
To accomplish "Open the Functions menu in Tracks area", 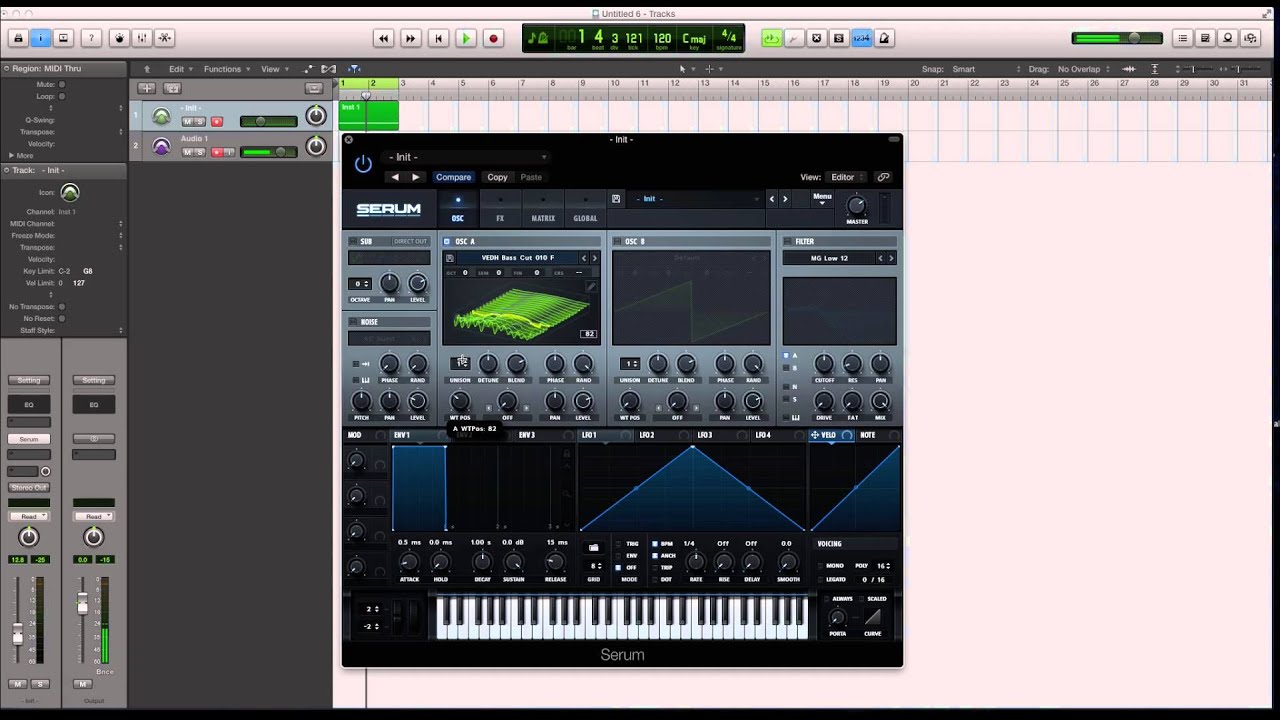I will 226,69.
